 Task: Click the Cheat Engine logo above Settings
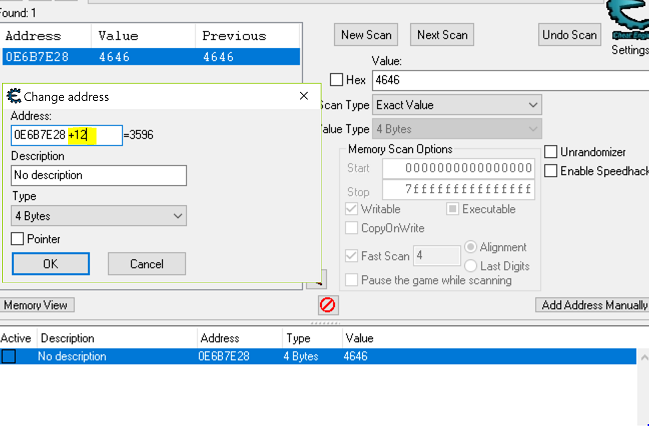click(x=628, y=20)
